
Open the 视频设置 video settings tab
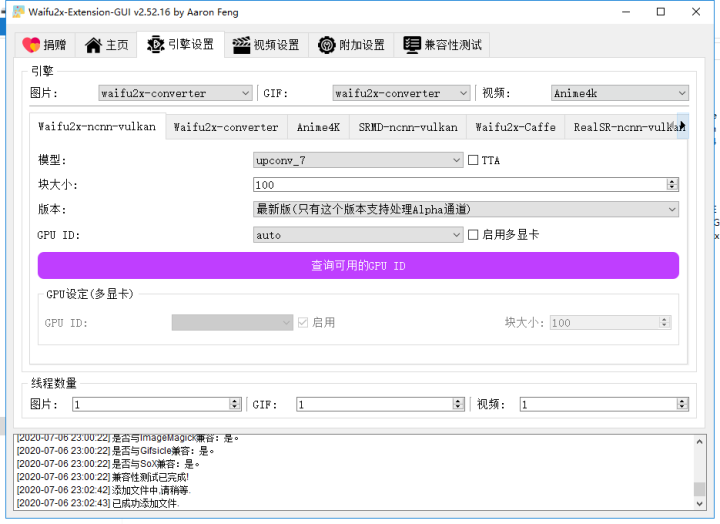(x=266, y=45)
